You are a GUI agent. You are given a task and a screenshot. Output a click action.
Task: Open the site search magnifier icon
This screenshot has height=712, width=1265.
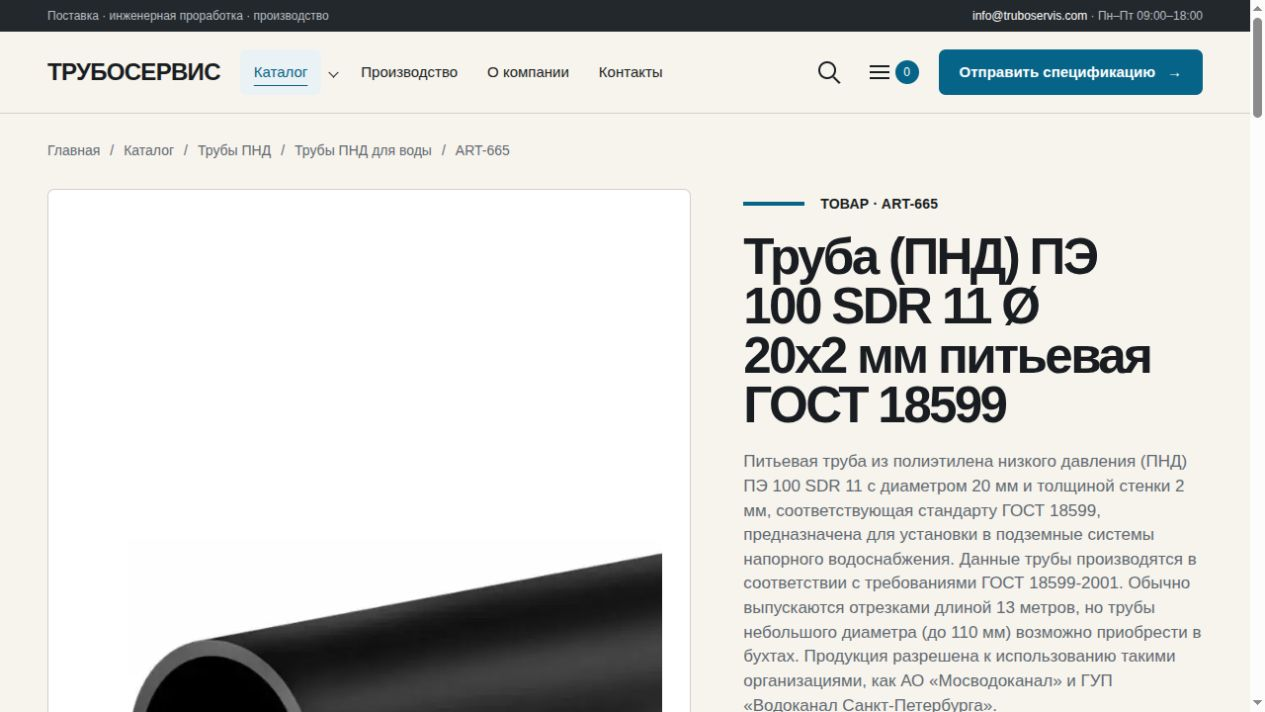[829, 72]
